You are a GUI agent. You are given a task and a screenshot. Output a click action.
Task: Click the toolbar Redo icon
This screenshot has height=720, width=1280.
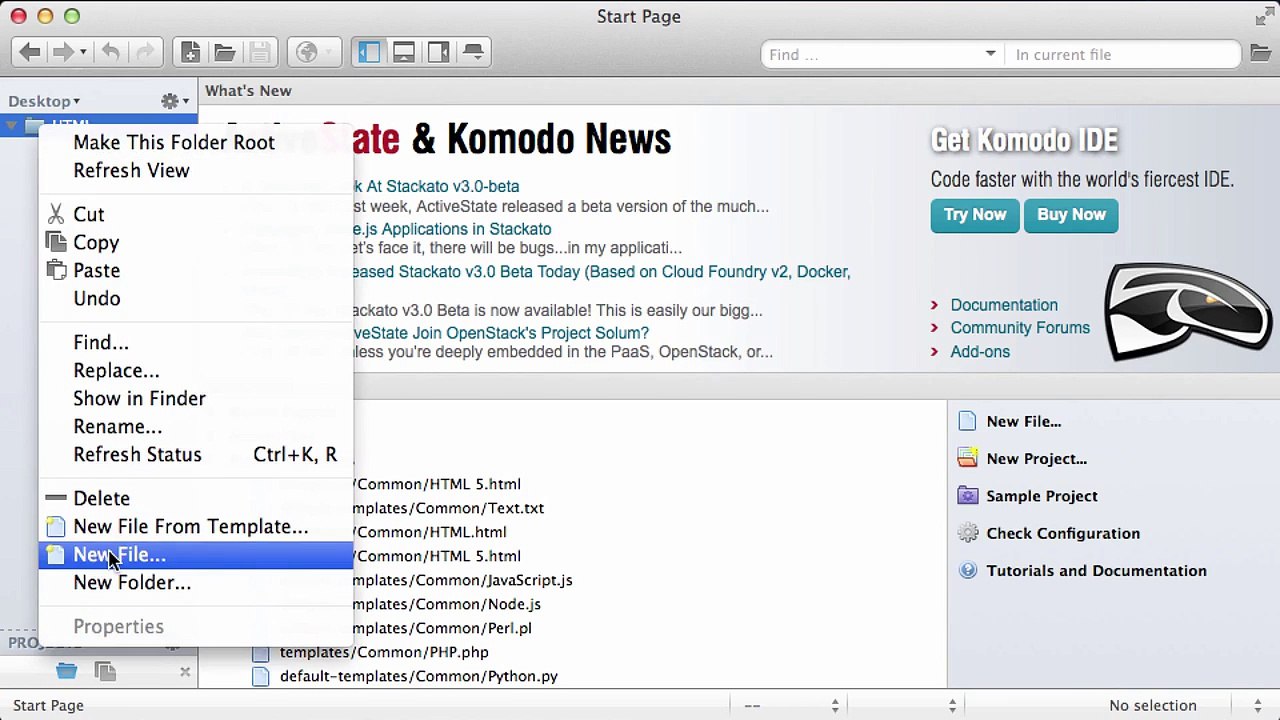(x=145, y=52)
